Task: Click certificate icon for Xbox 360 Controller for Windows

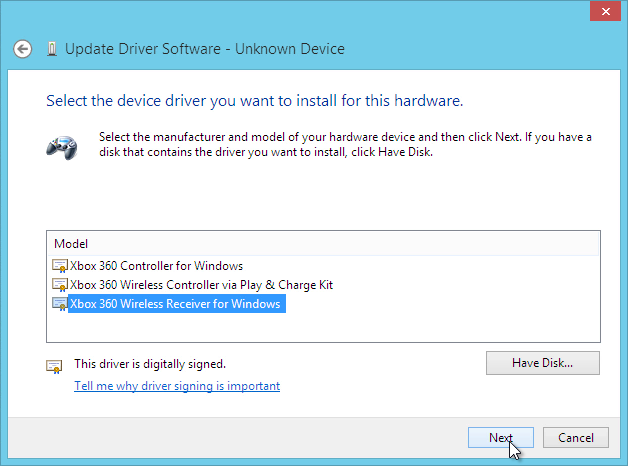Action: 60,266
